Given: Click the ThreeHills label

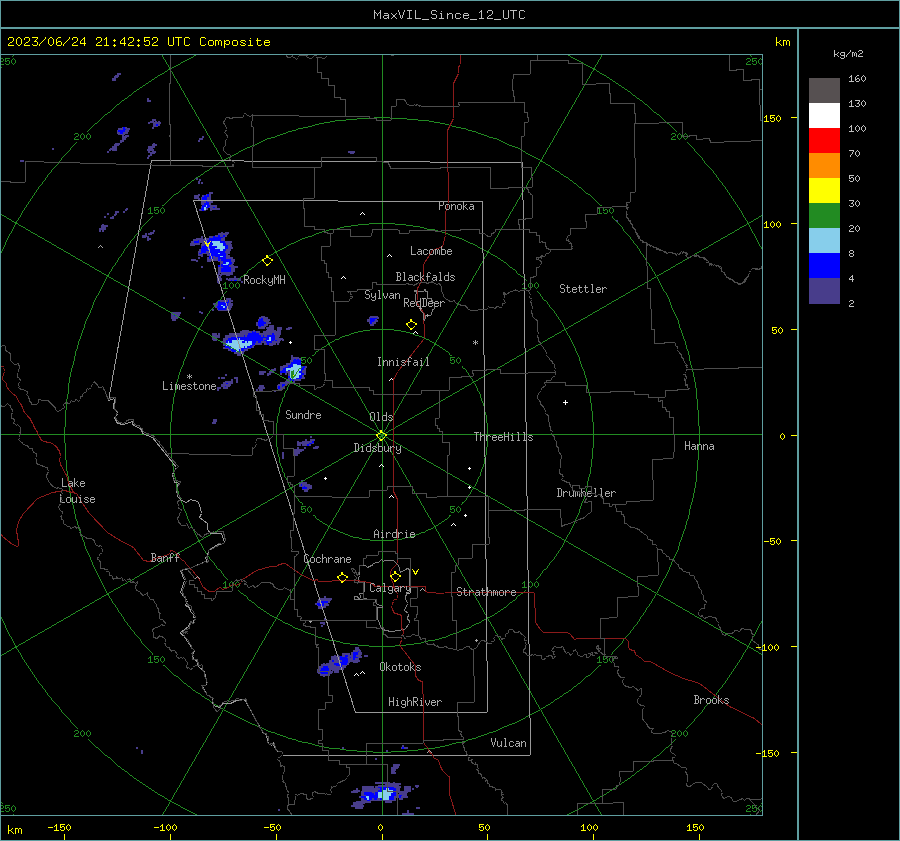Looking at the screenshot, I should pos(503,437).
